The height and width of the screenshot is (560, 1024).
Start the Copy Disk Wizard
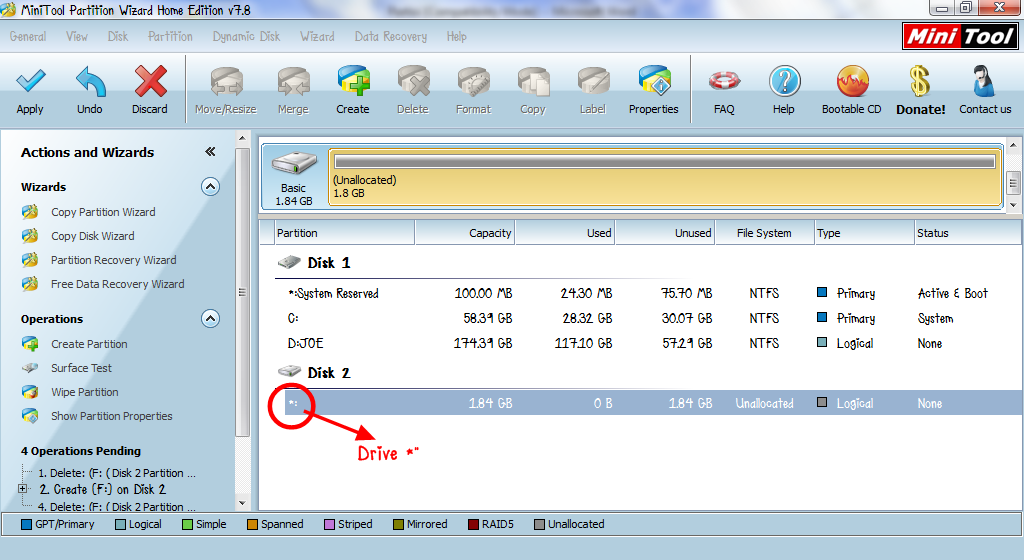point(93,236)
